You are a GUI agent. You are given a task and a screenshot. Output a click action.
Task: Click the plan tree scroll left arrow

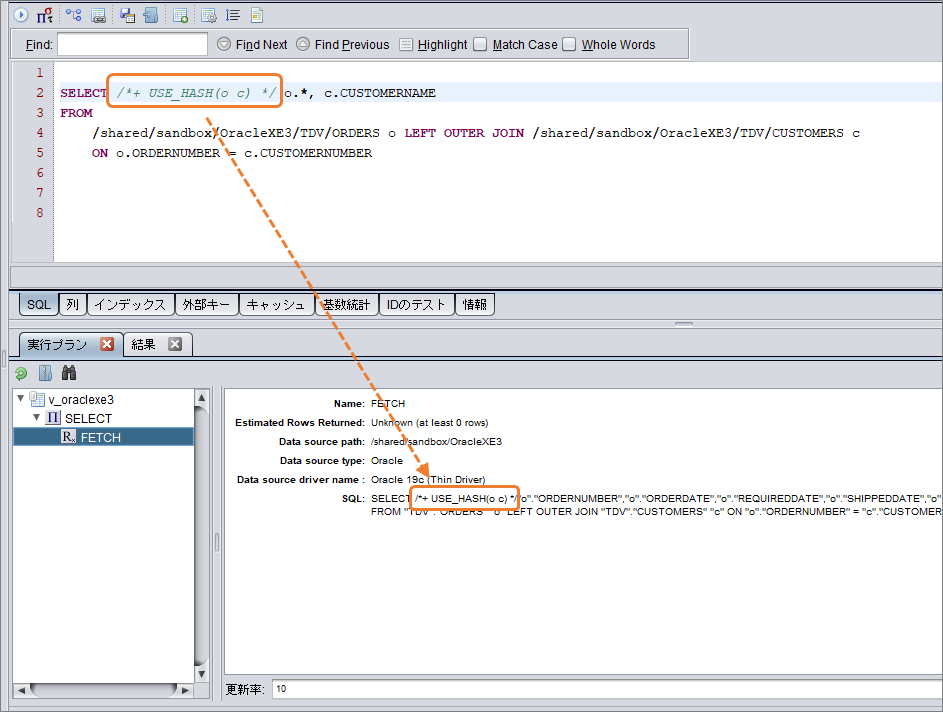(x=22, y=690)
